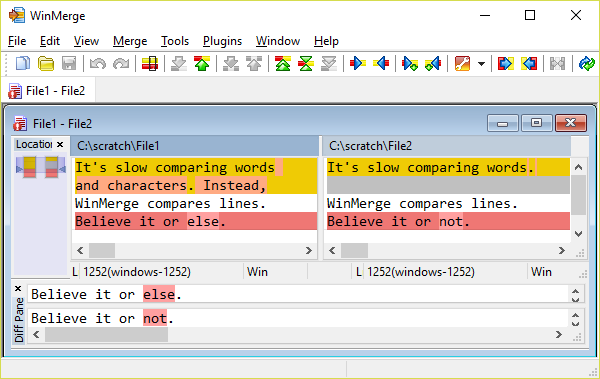Screen dimensions: 600x379
Task: Click the grayed auto merge icon
Action: coord(557,63)
